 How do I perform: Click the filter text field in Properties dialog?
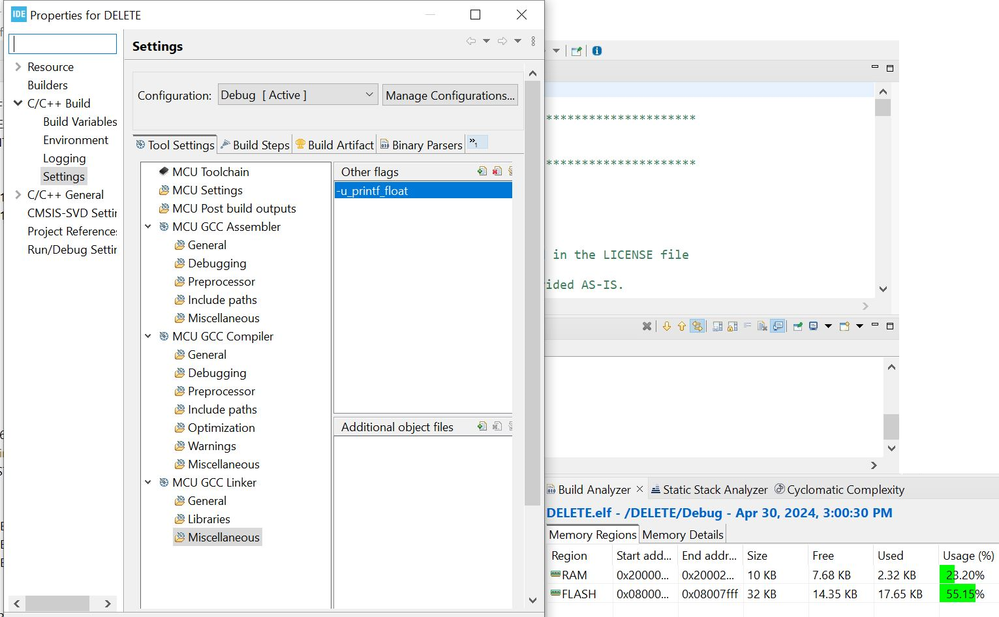(63, 45)
